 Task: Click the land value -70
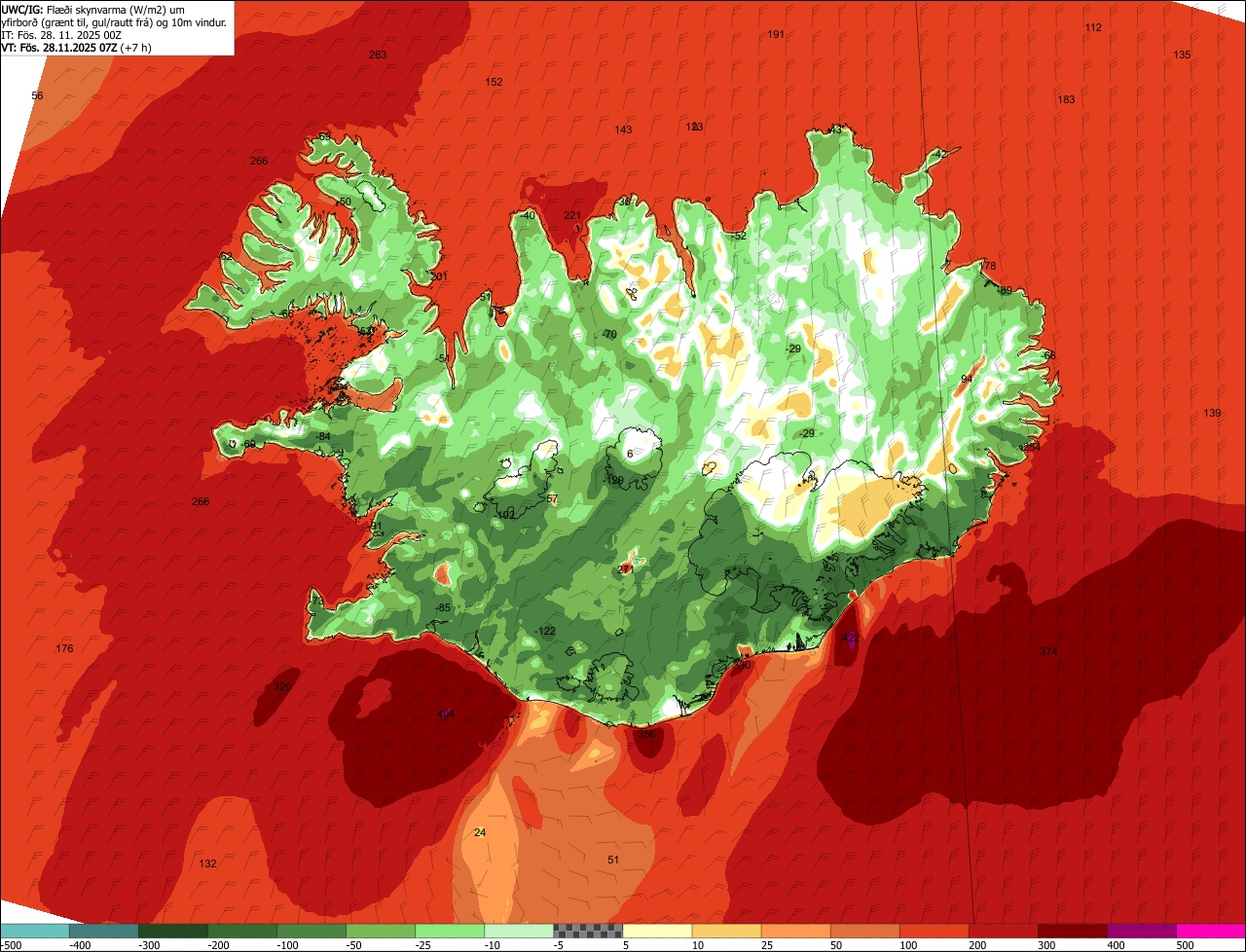click(609, 334)
